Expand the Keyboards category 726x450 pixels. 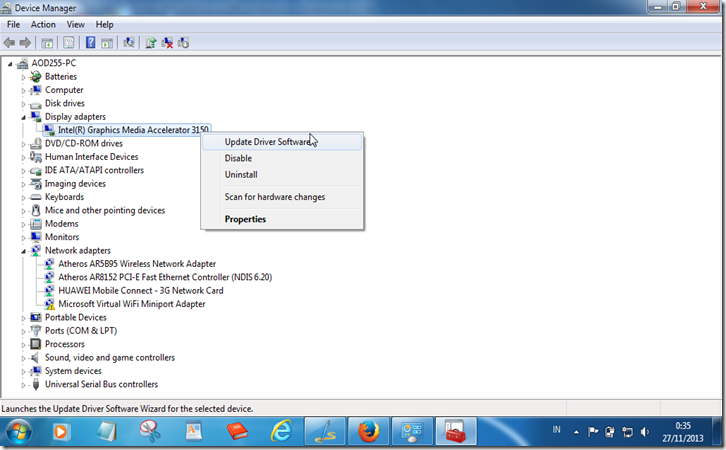(x=23, y=198)
